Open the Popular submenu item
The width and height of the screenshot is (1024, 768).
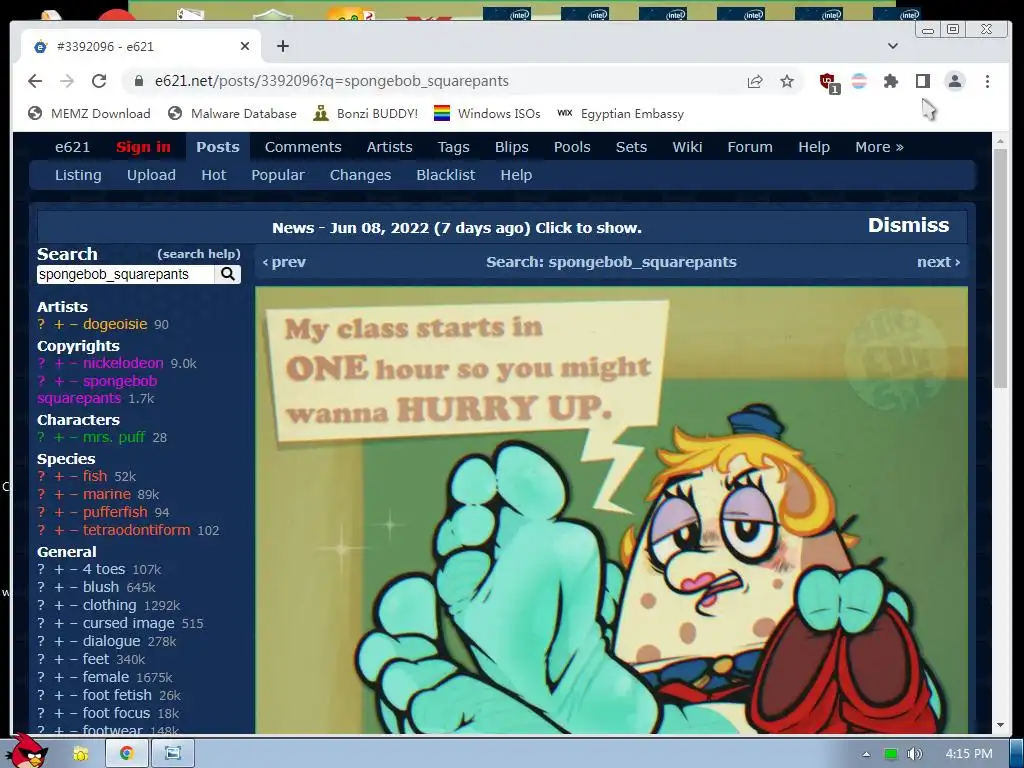point(278,175)
